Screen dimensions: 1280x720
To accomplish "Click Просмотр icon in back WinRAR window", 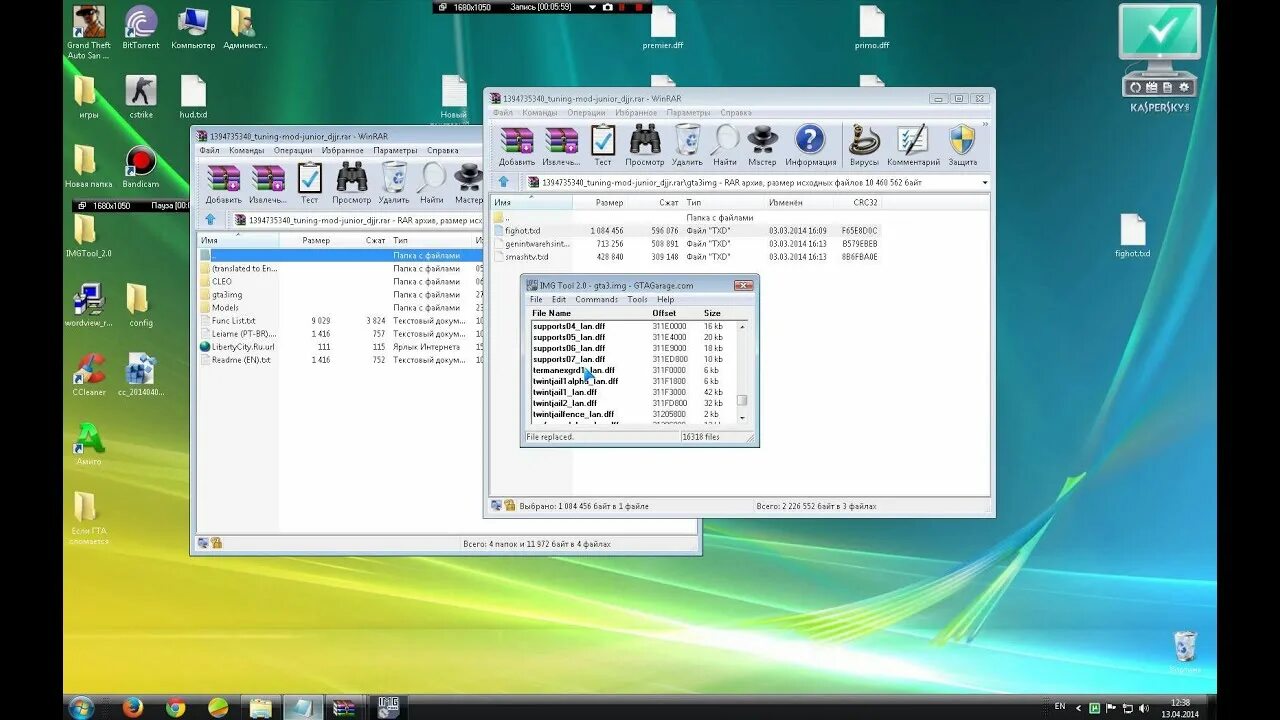I will pos(351,184).
